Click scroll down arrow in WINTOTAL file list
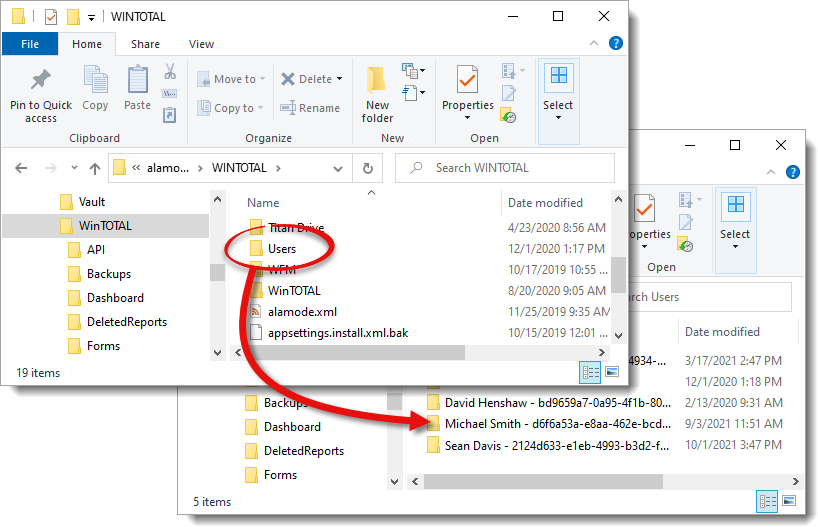818x527 pixels. [x=618, y=336]
